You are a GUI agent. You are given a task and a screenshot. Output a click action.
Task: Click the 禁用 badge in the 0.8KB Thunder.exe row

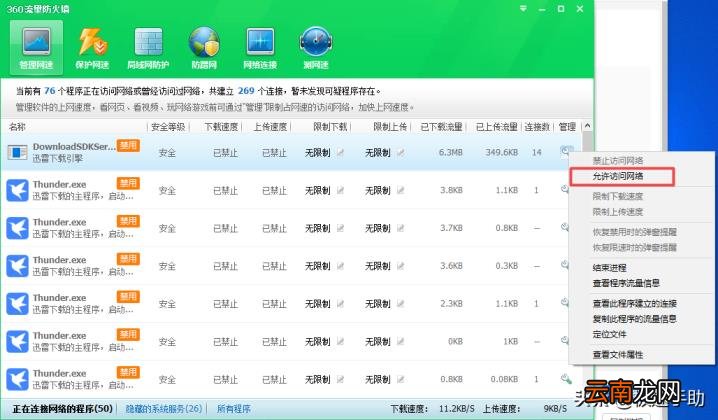(128, 372)
